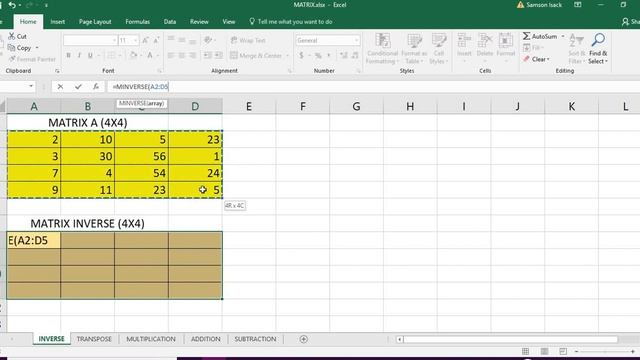Select the INVERSE sheet tab
640x360 pixels.
pyautogui.click(x=51, y=339)
